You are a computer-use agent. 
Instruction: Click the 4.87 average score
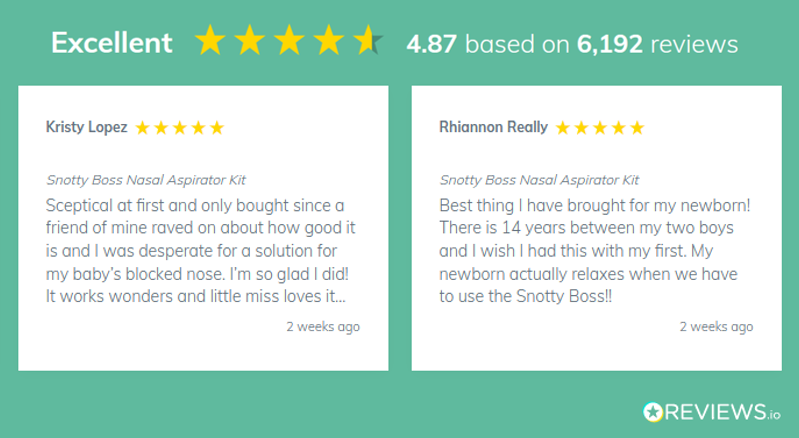pos(432,44)
